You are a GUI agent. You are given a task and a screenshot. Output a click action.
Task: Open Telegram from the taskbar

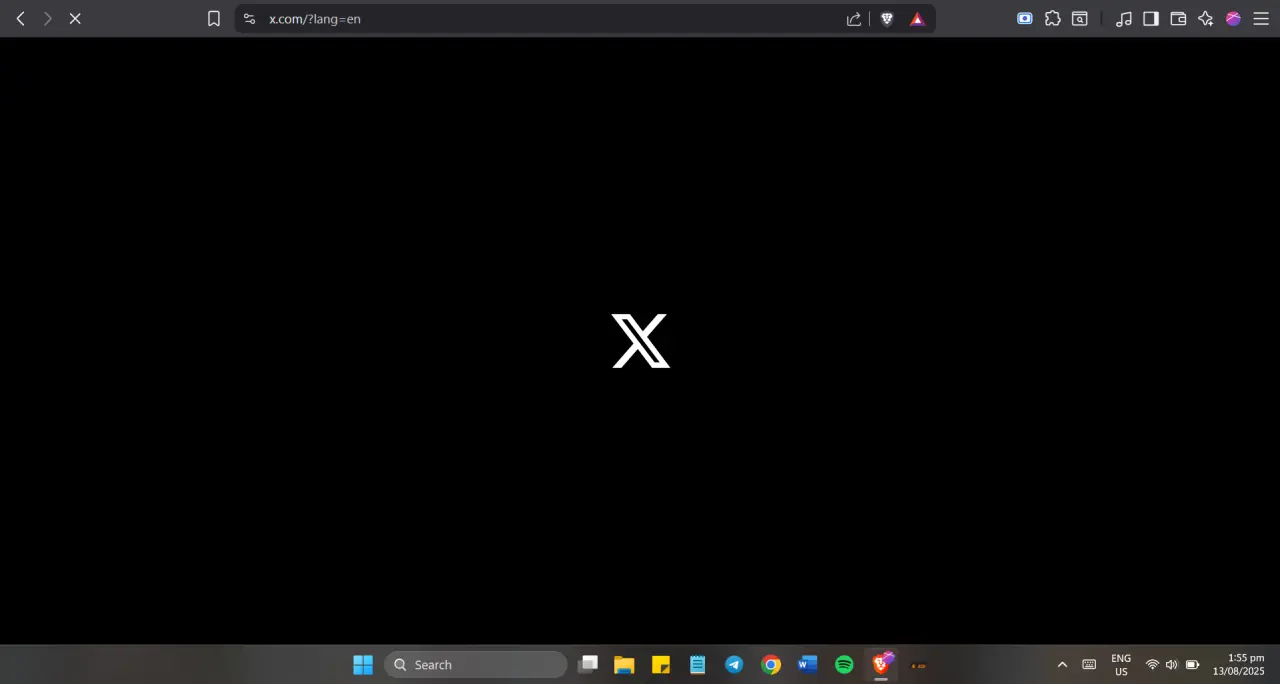734,665
